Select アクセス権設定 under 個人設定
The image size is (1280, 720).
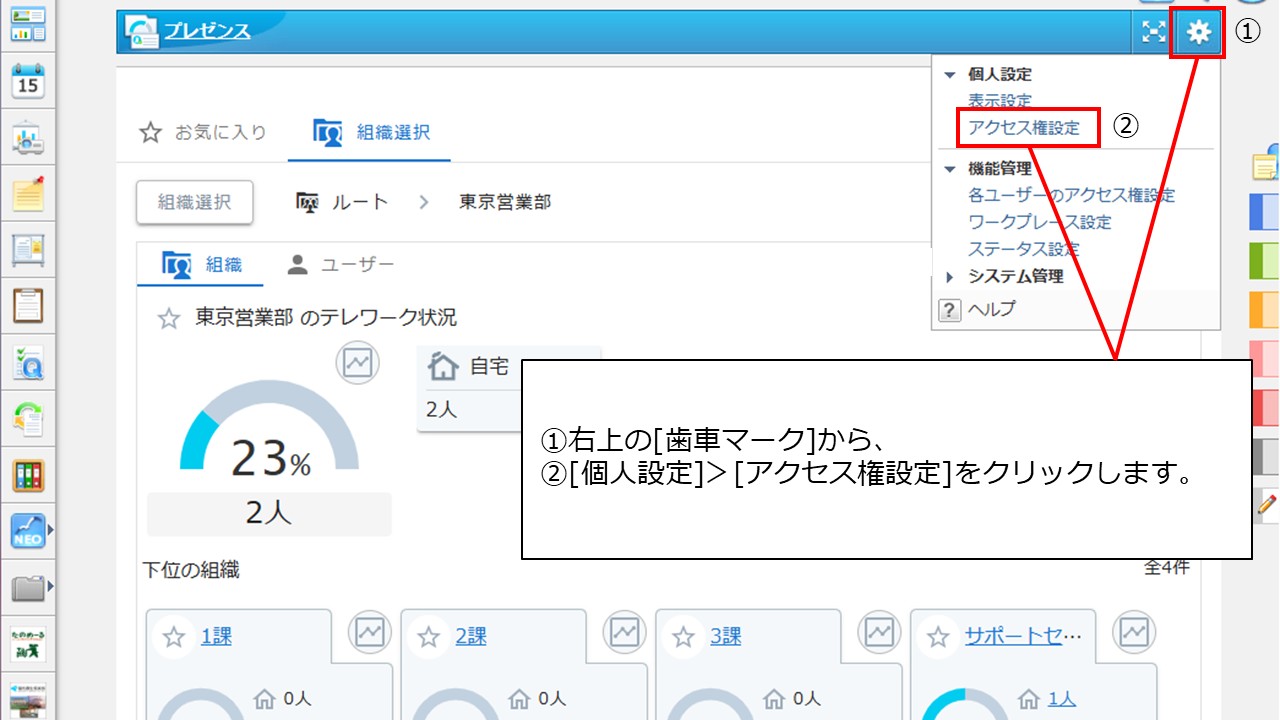[1024, 129]
